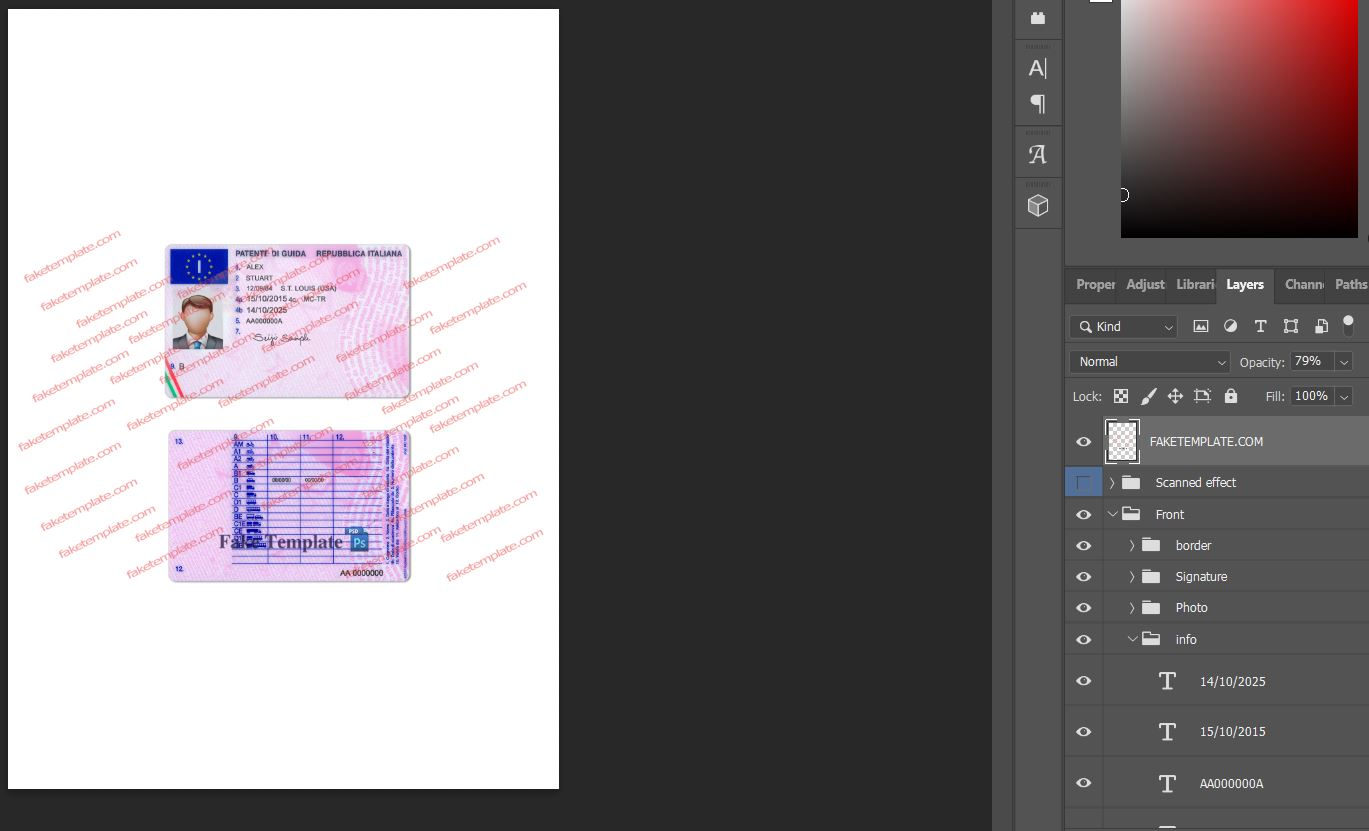Toggle layer filtering on/off switch

(x=1348, y=325)
